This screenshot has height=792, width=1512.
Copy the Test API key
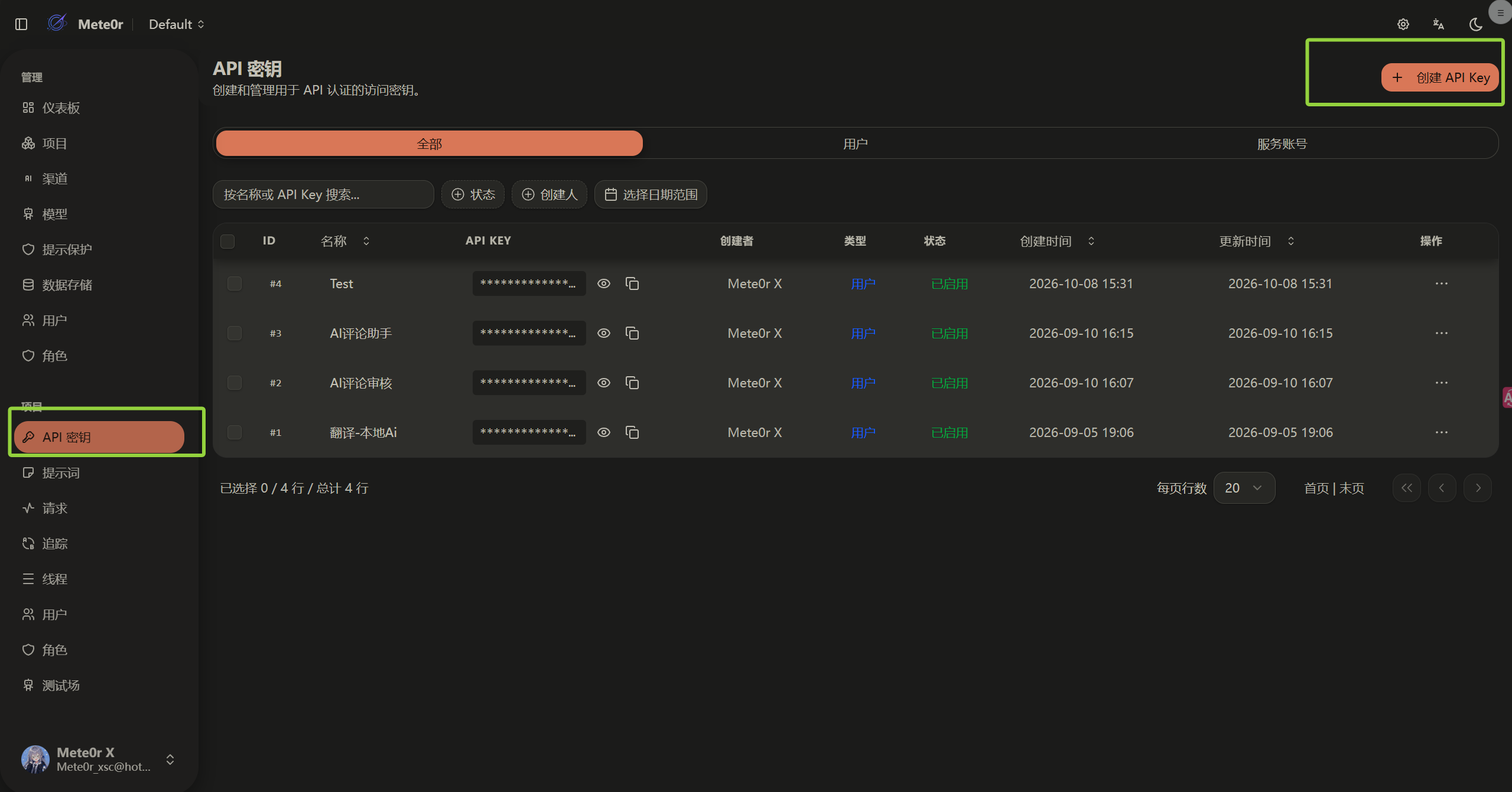tap(632, 283)
